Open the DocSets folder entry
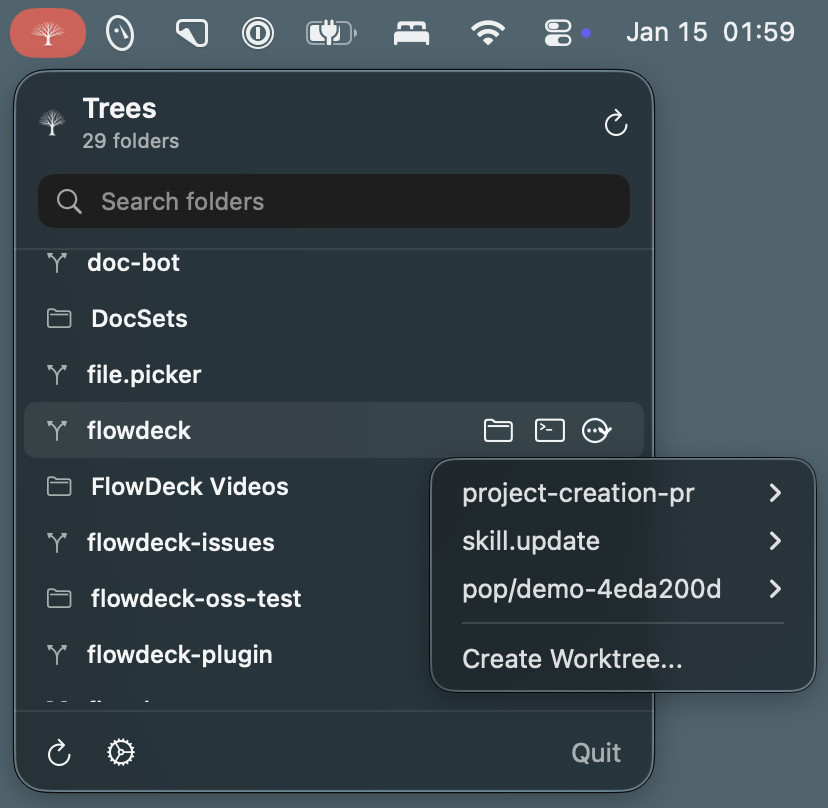The width and height of the screenshot is (828, 808). (139, 319)
